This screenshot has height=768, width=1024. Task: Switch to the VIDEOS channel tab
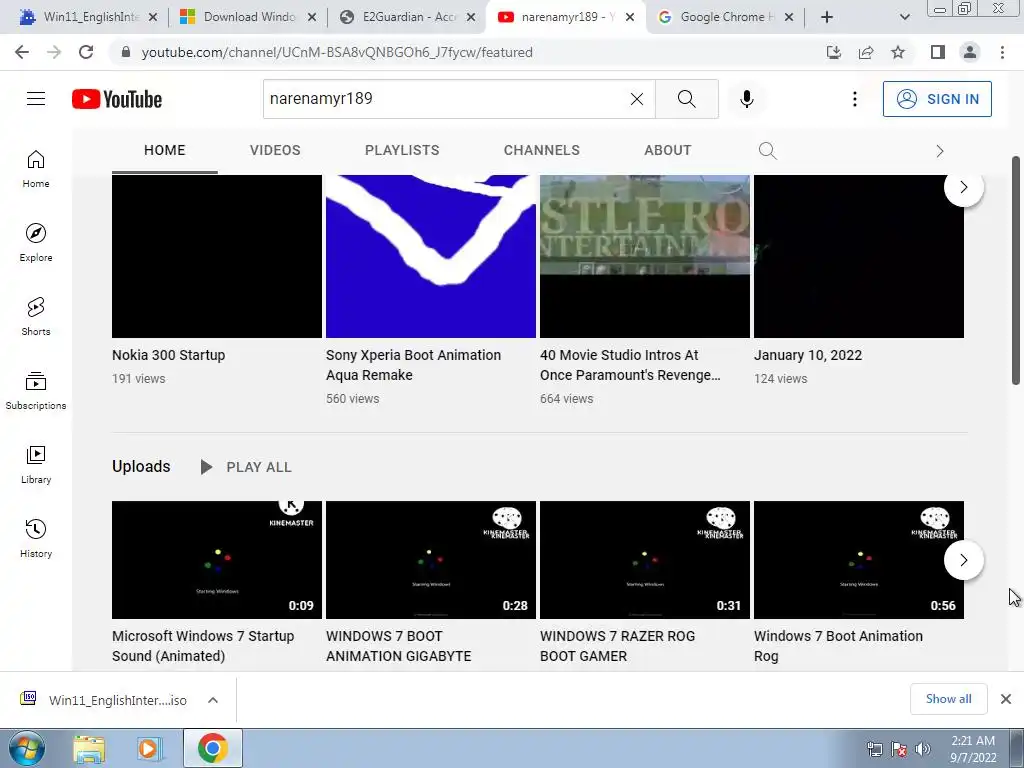coord(275,150)
